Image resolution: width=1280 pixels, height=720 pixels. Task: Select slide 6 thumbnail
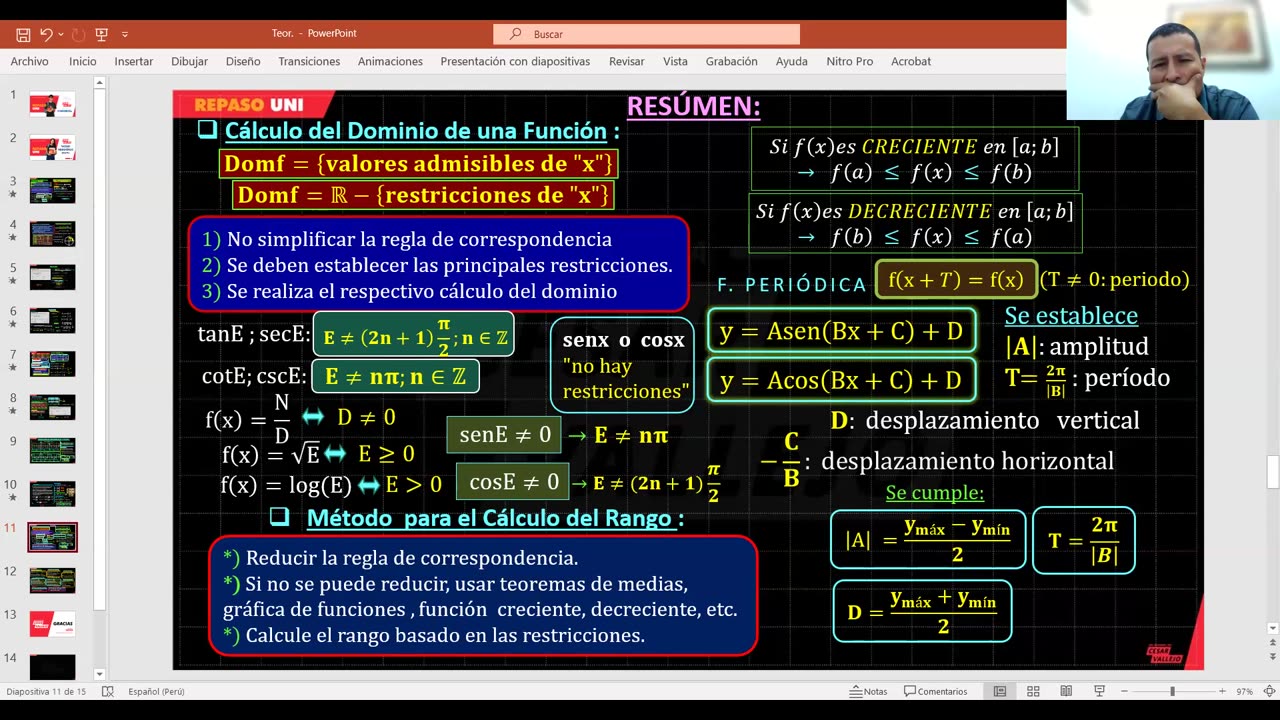click(x=52, y=320)
